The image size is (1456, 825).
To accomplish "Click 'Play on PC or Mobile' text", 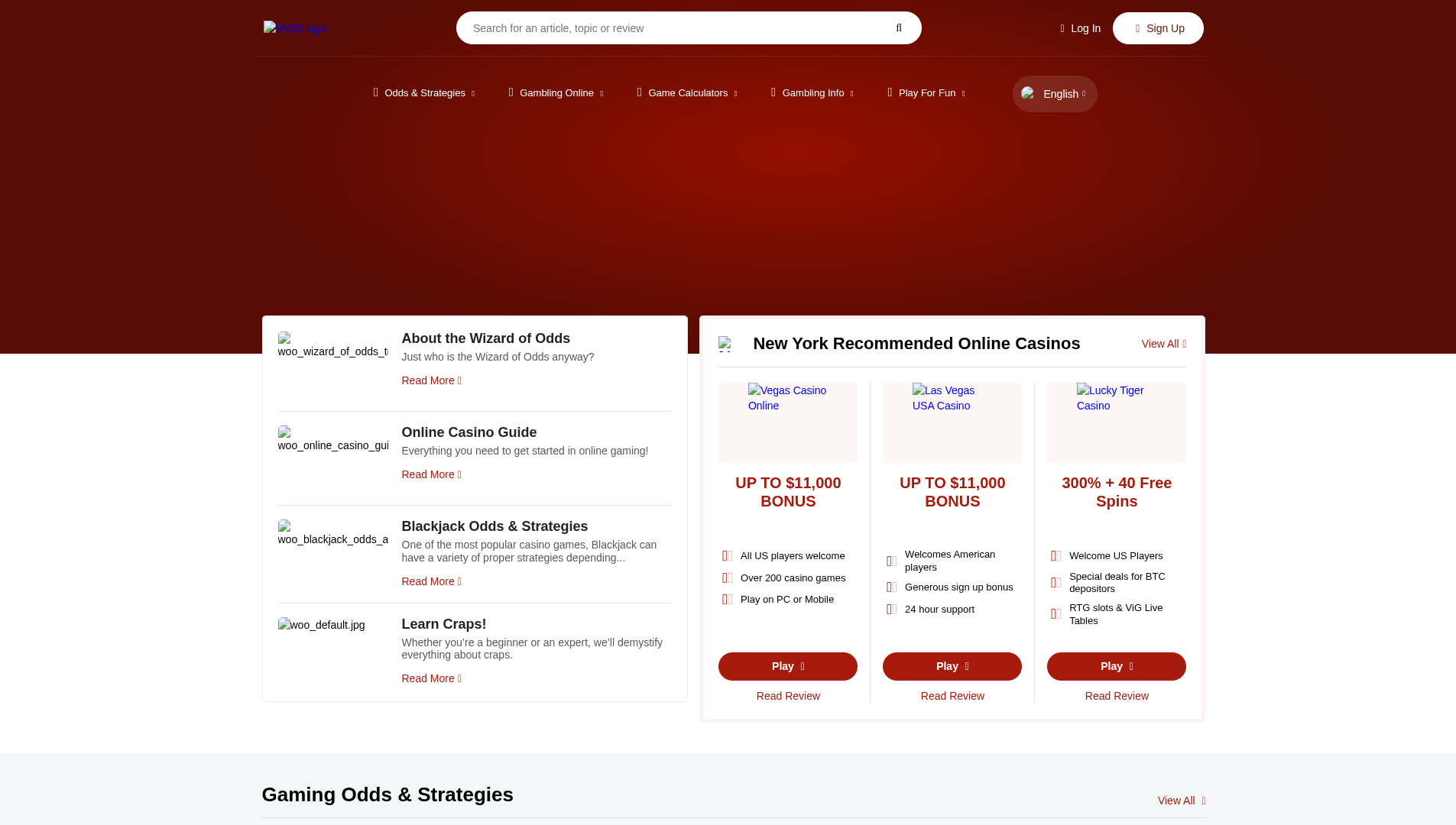I will (x=787, y=600).
